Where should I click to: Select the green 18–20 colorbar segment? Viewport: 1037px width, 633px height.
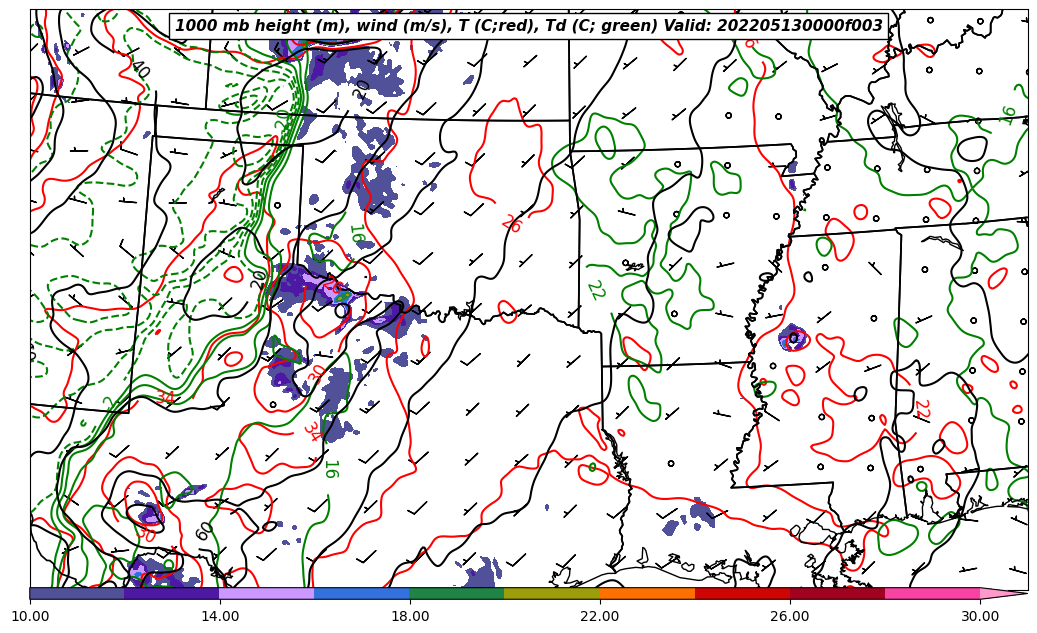457,593
